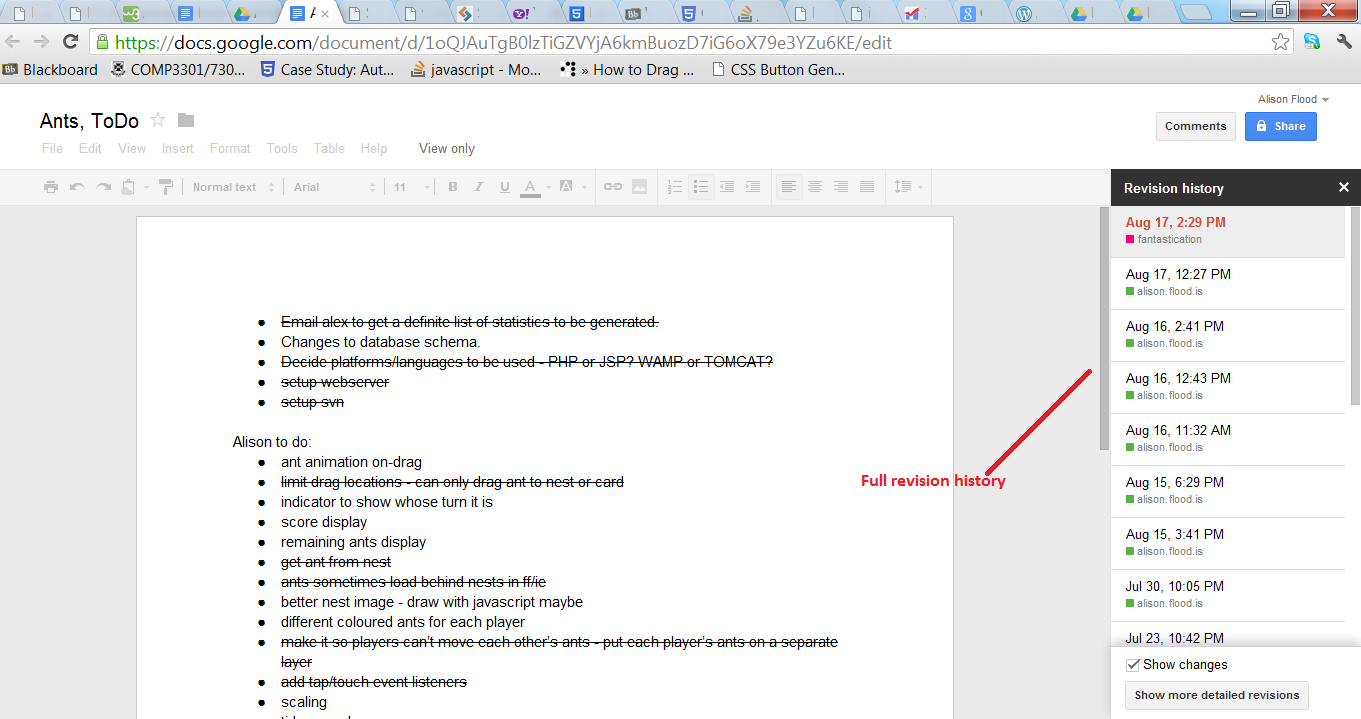Open the Format menu
Screen dimensions: 1361x719
tap(230, 148)
